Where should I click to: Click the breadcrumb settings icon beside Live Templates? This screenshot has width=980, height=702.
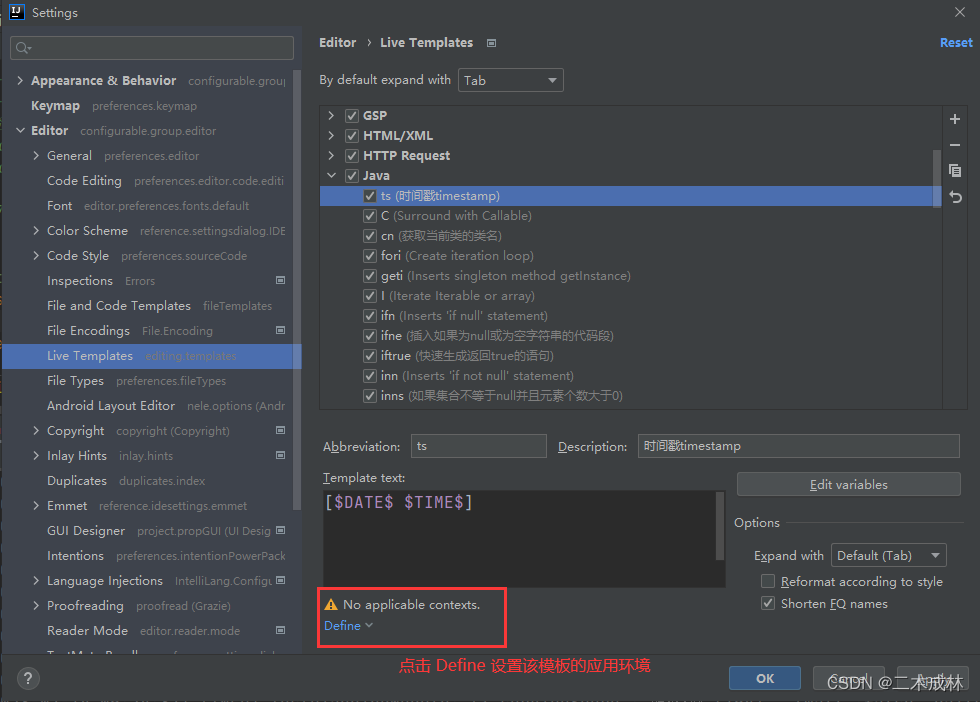click(491, 43)
